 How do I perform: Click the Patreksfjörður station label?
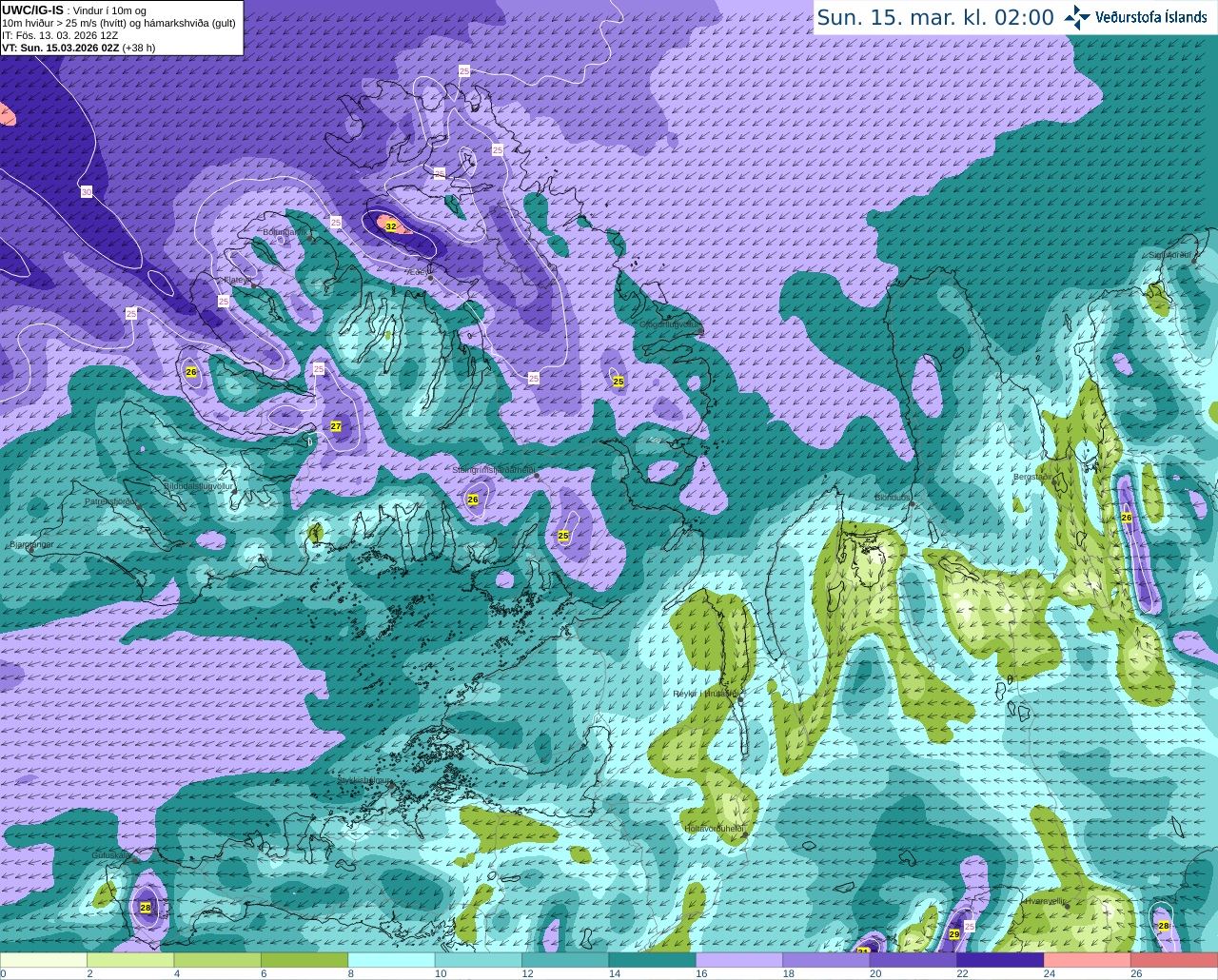[x=110, y=501]
